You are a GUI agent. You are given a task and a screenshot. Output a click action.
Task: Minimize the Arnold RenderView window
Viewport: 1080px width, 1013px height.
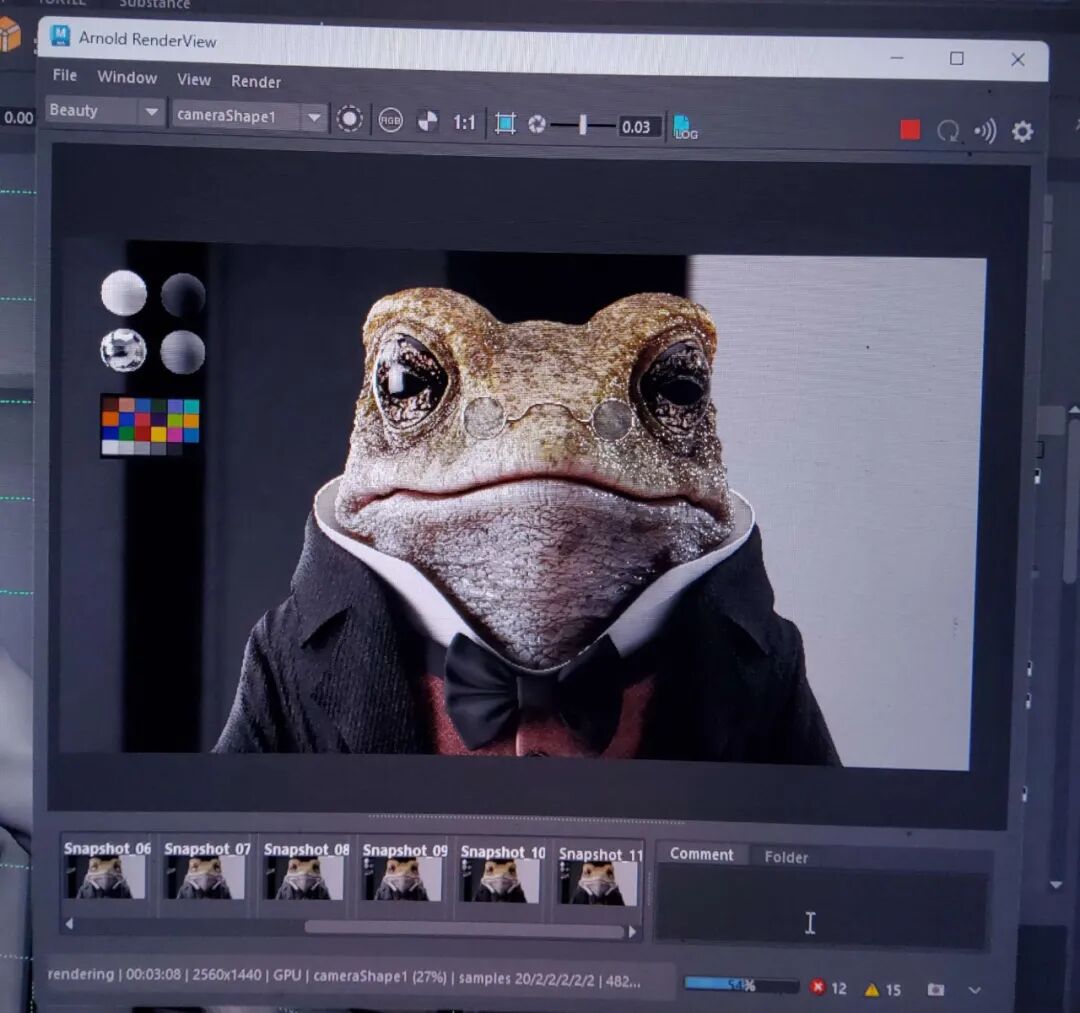pos(897,58)
